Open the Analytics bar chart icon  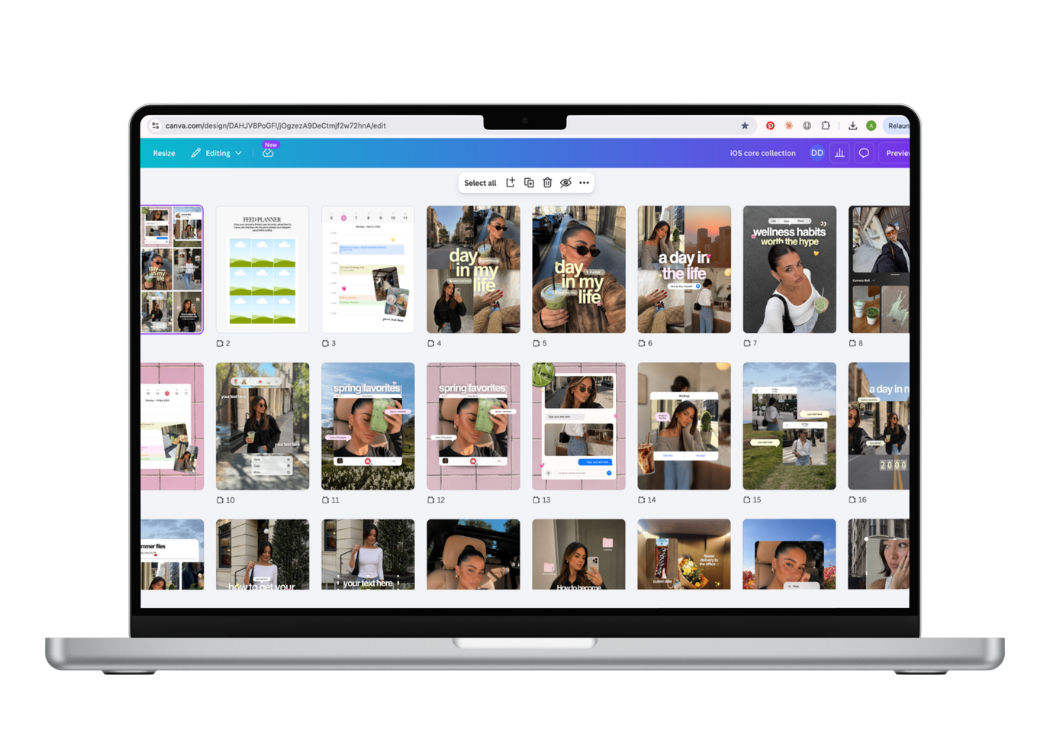point(839,153)
